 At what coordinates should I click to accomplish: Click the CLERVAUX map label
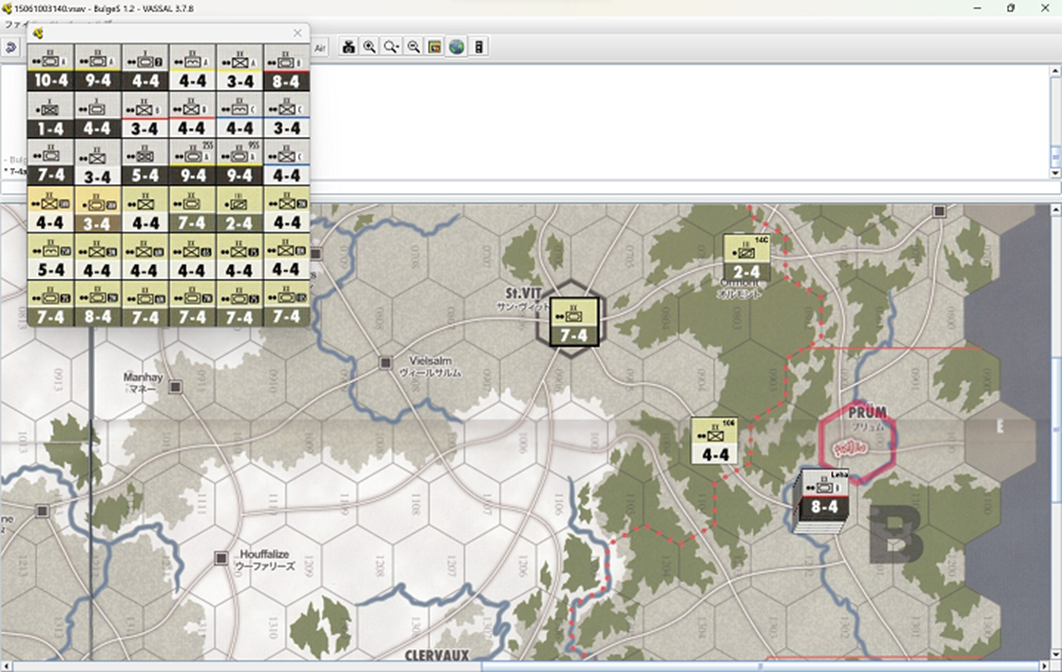437,655
